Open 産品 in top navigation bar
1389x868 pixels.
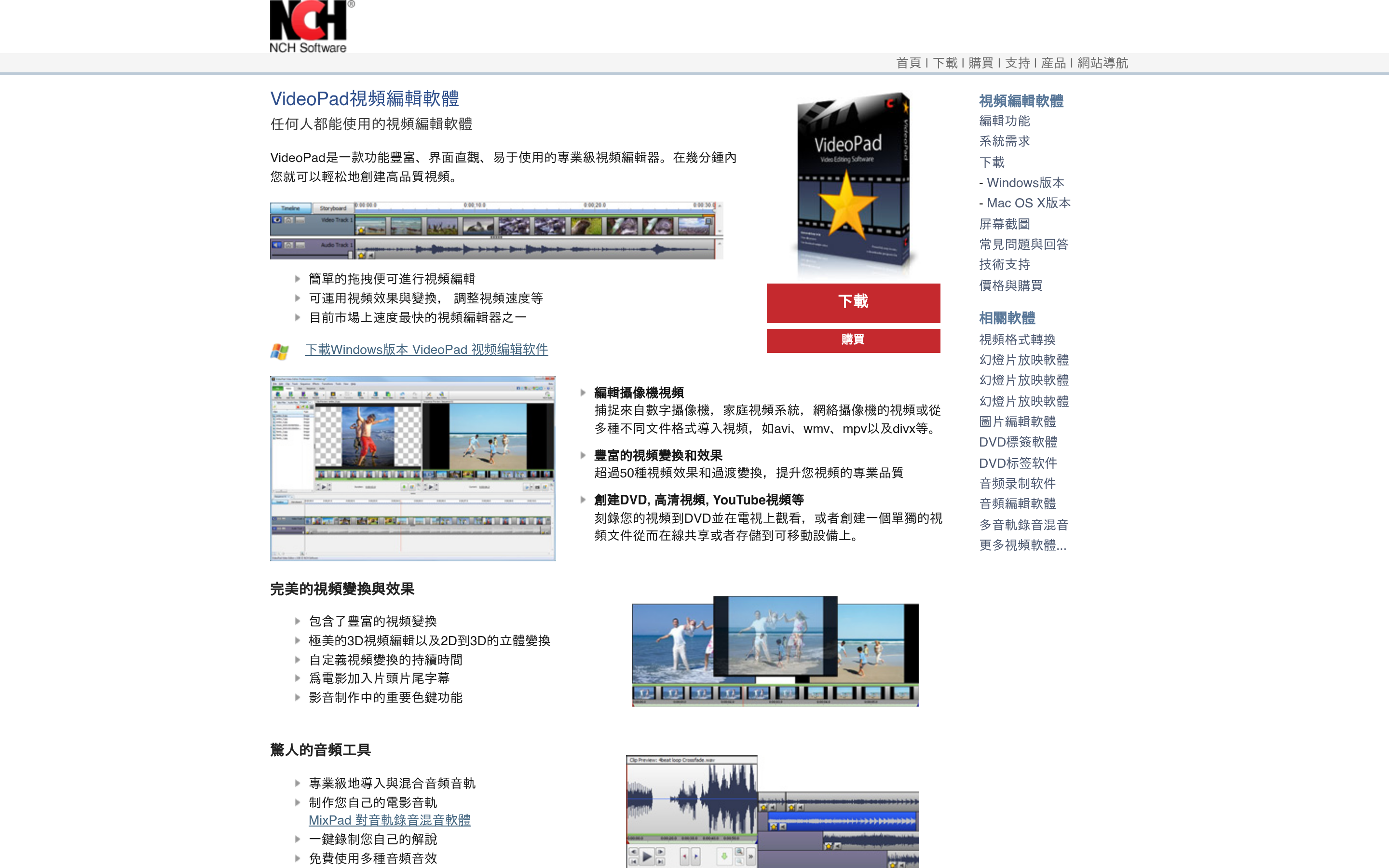[x=1053, y=63]
